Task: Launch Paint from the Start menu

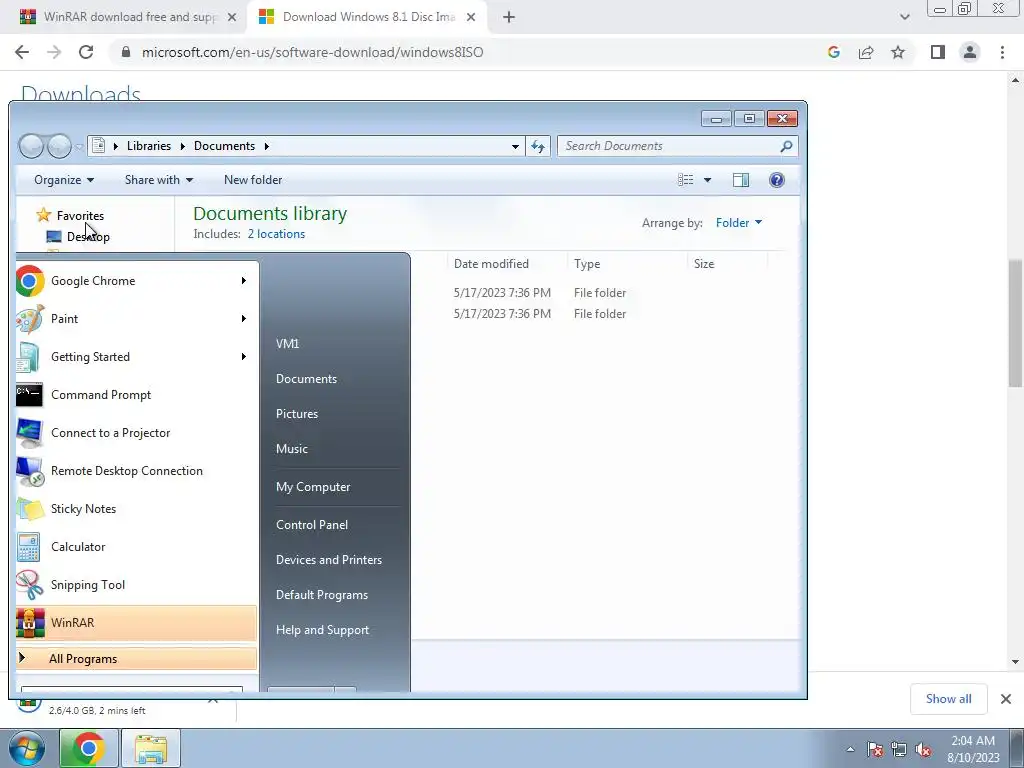Action: coord(137,319)
